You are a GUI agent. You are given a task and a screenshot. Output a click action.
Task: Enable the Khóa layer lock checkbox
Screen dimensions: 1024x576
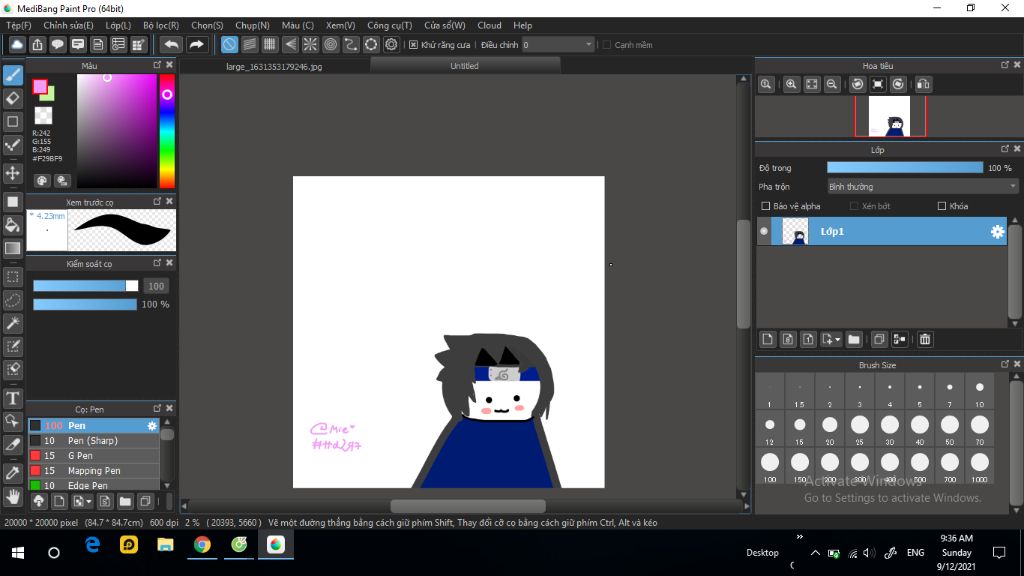coord(942,206)
